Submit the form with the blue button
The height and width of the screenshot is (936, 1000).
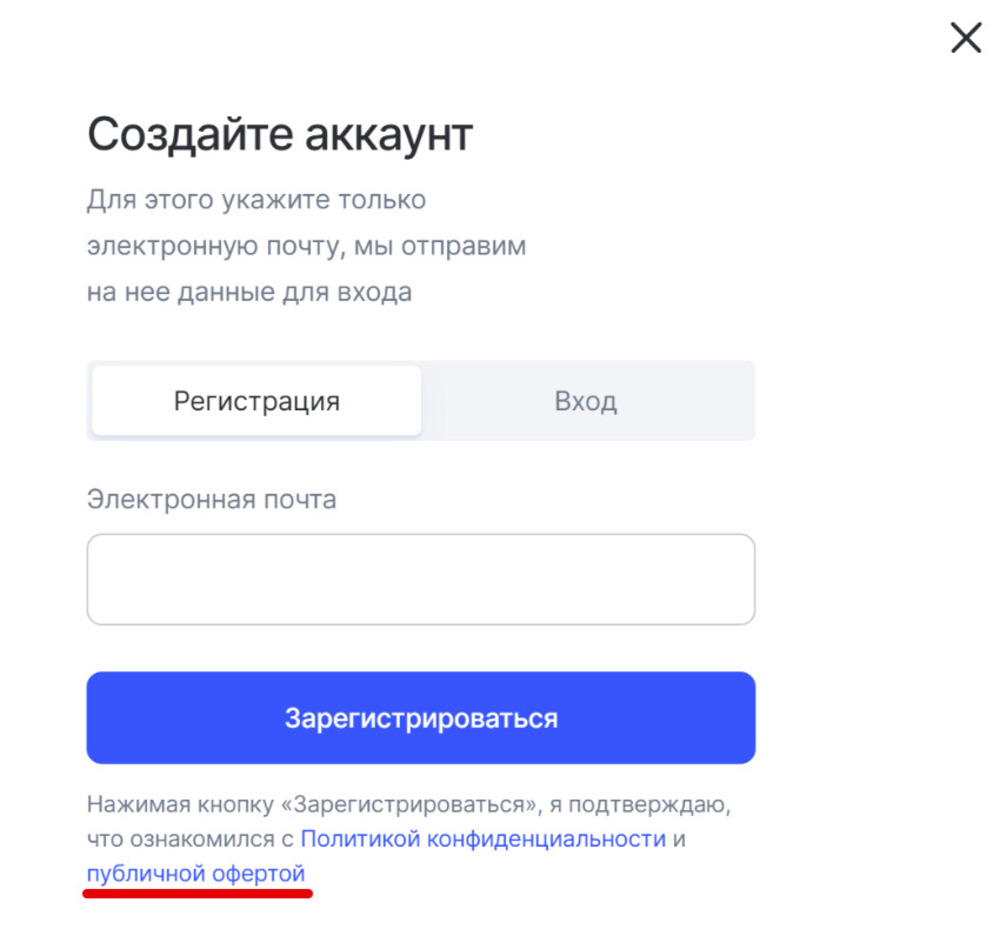420,718
